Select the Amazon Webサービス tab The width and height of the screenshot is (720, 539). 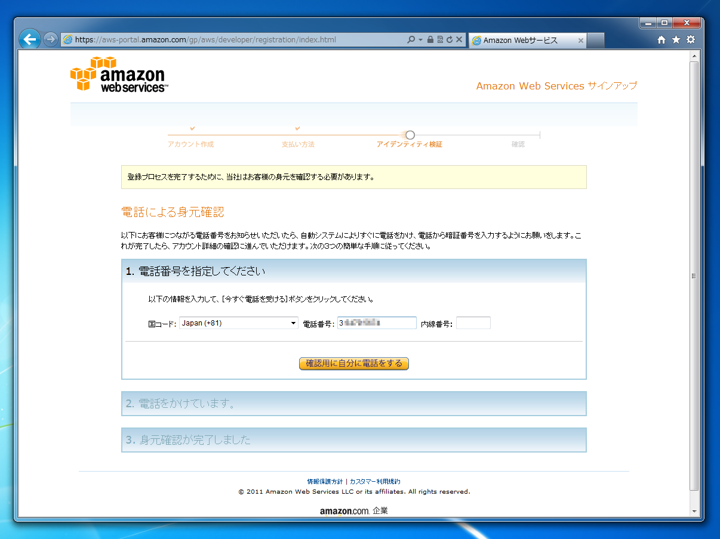pyautogui.click(x=527, y=40)
